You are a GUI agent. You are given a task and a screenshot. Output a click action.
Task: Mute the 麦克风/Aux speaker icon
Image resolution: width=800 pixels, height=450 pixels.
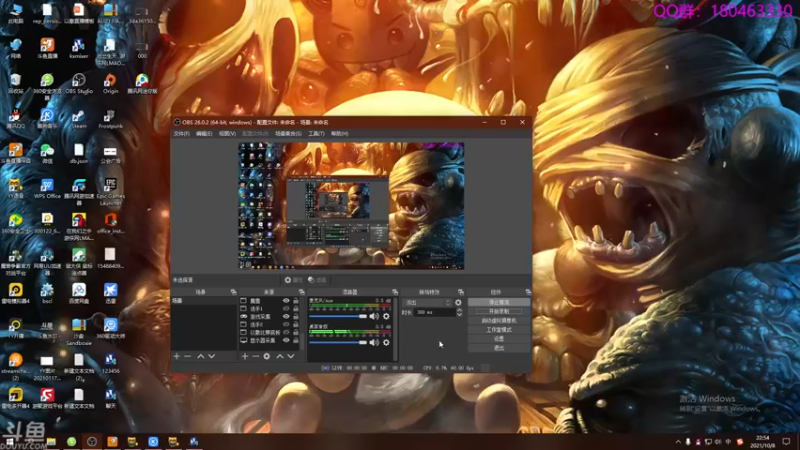pyautogui.click(x=374, y=316)
